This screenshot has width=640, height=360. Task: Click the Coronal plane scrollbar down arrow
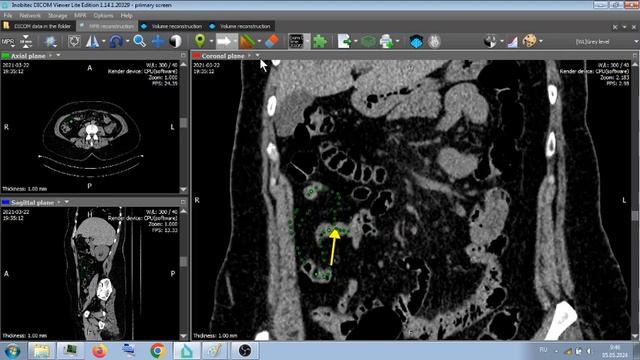click(x=635, y=336)
